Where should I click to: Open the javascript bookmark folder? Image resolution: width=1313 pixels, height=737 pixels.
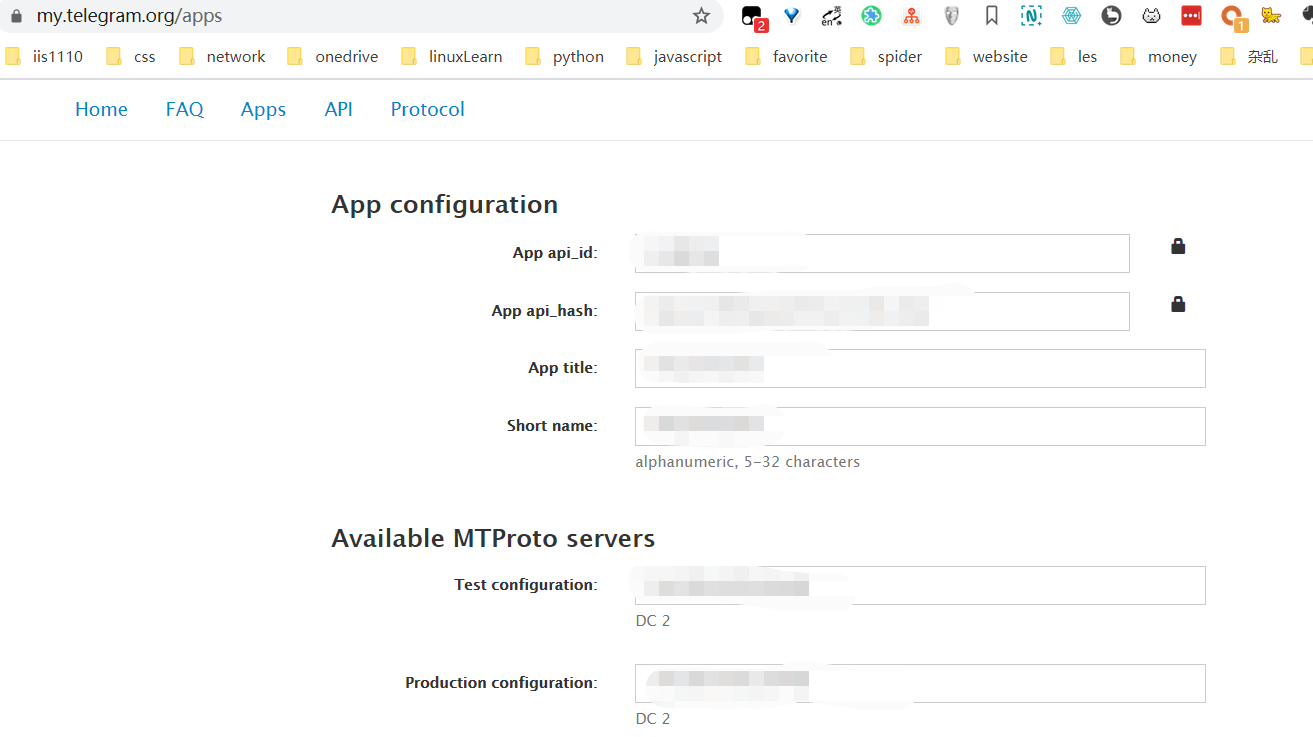click(674, 57)
